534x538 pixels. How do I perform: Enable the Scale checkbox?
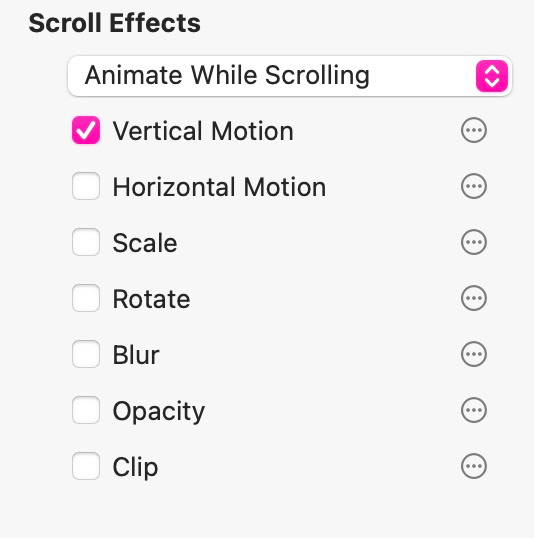pyautogui.click(x=86, y=242)
